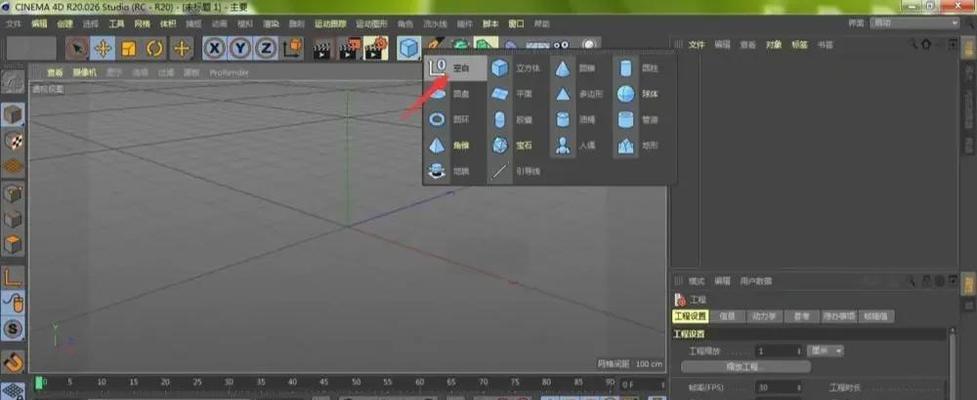This screenshot has width=977, height=400.
Task: Choose the 立方体 cube primitive
Action: click(517, 68)
